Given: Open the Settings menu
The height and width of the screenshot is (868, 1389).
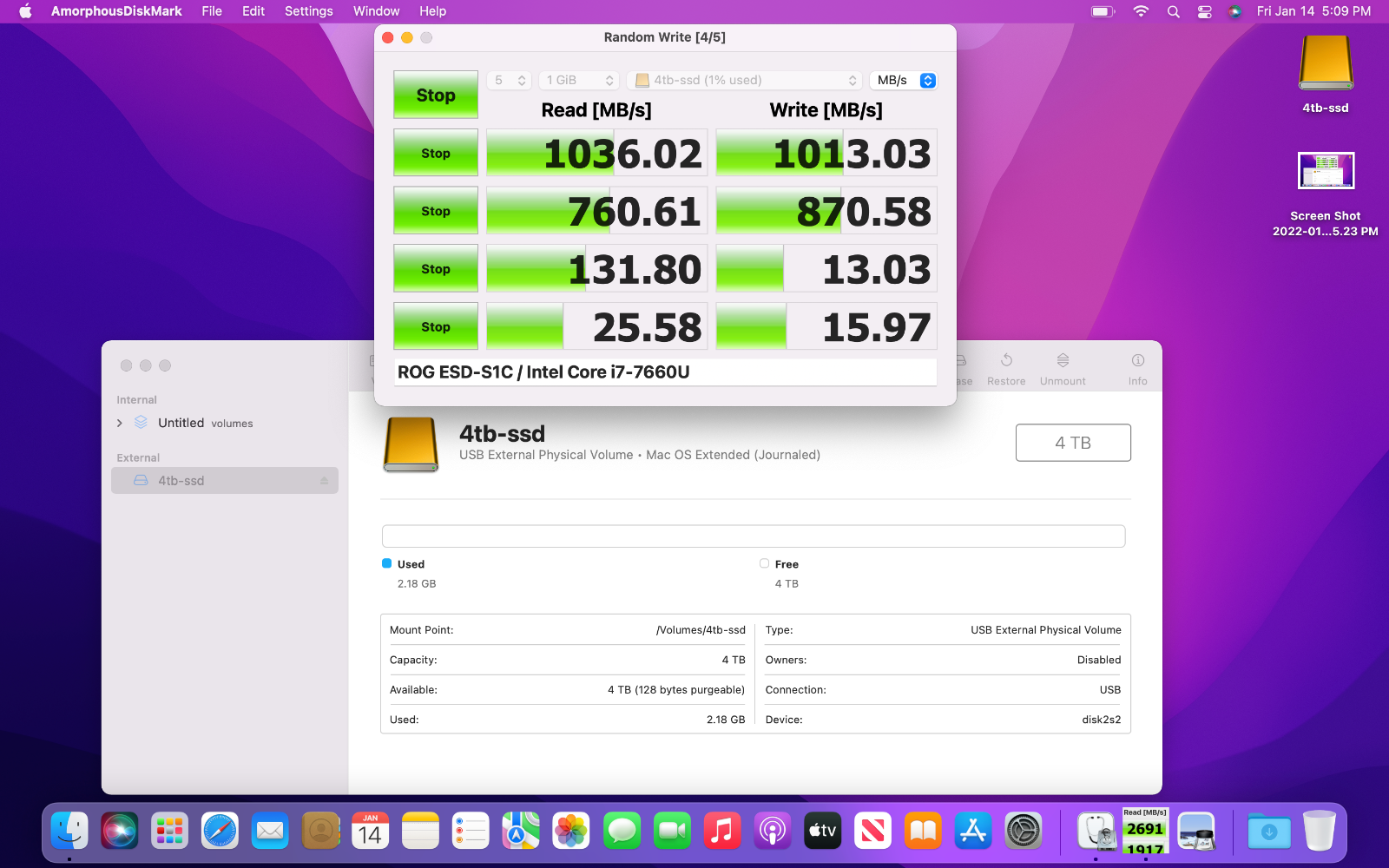Looking at the screenshot, I should click(x=309, y=11).
